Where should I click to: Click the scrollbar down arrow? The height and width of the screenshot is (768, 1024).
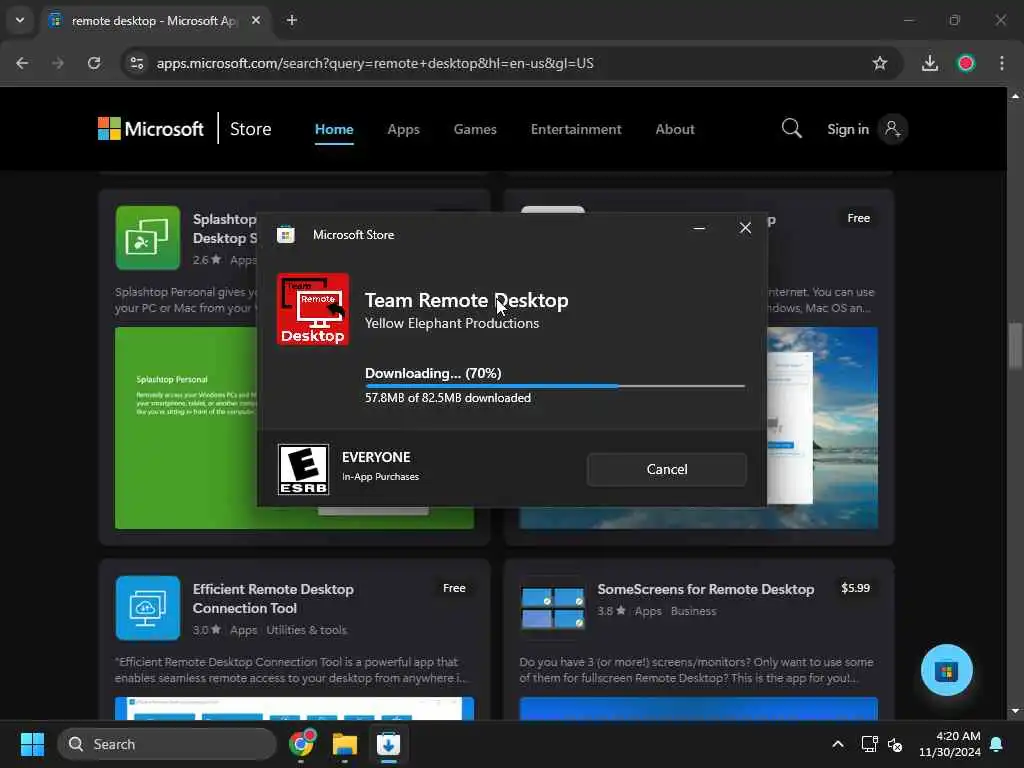coord(1014,711)
